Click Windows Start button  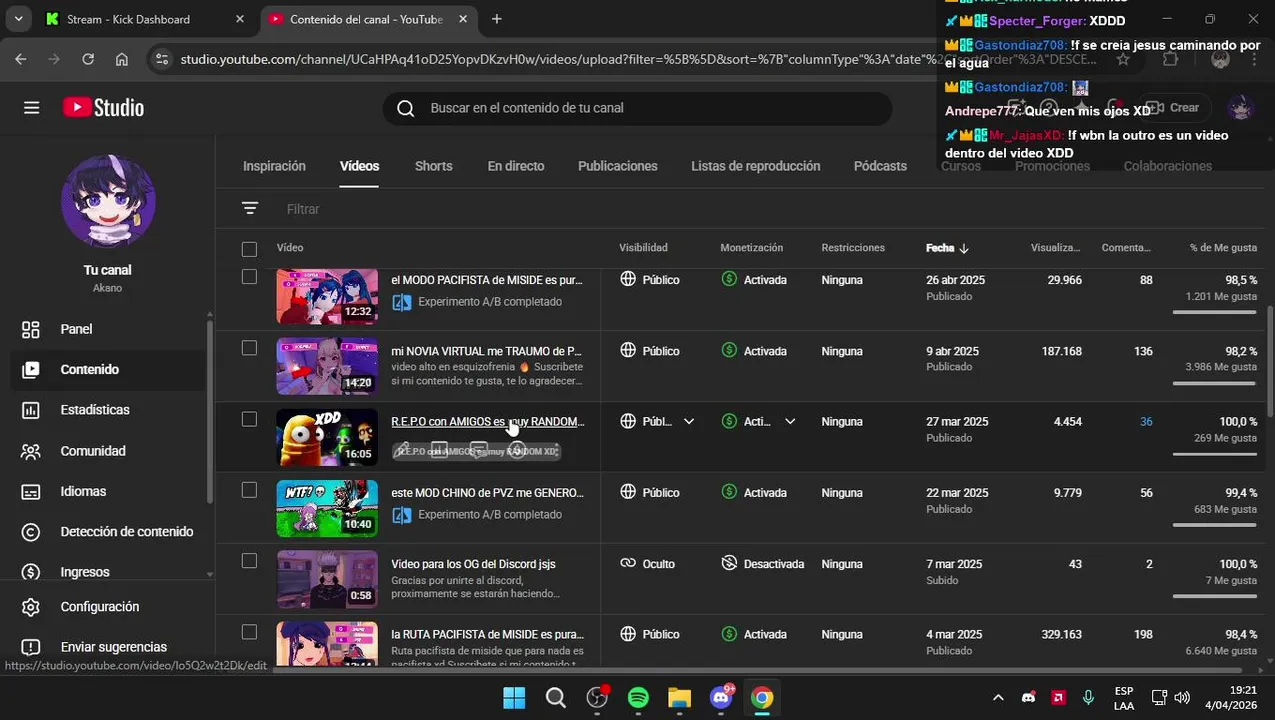tap(514, 698)
